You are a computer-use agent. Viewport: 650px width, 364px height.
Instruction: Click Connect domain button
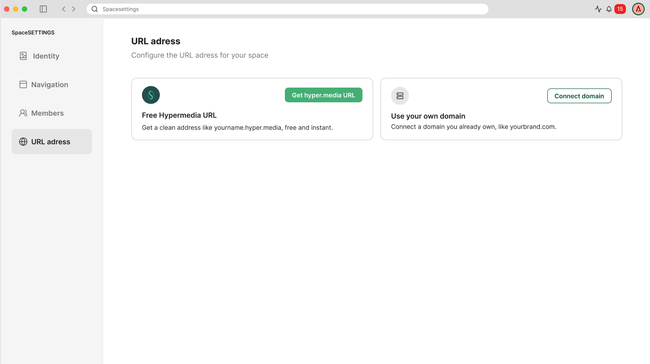click(x=579, y=96)
